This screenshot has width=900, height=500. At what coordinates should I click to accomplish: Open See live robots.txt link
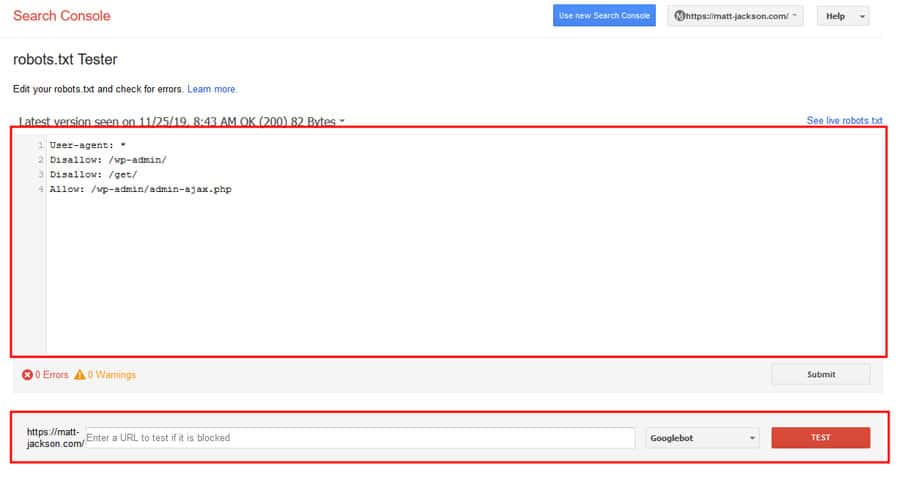pyautogui.click(x=844, y=121)
